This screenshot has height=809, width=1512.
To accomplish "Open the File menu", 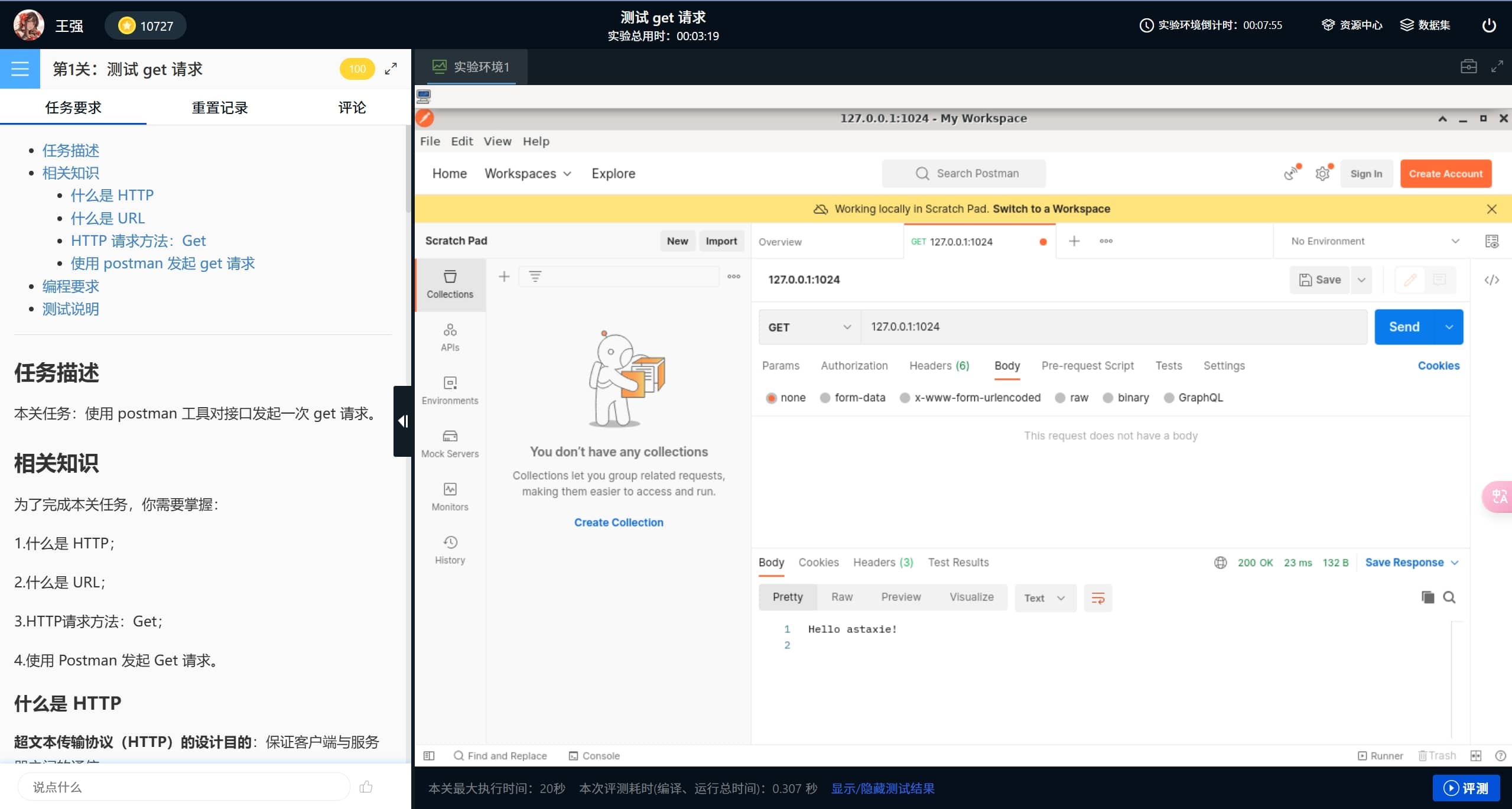I will [x=430, y=141].
